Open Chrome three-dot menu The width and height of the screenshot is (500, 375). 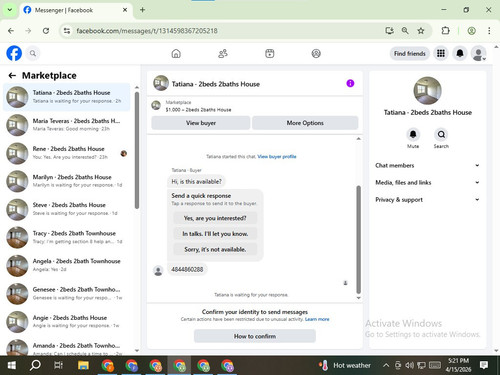[489, 31]
